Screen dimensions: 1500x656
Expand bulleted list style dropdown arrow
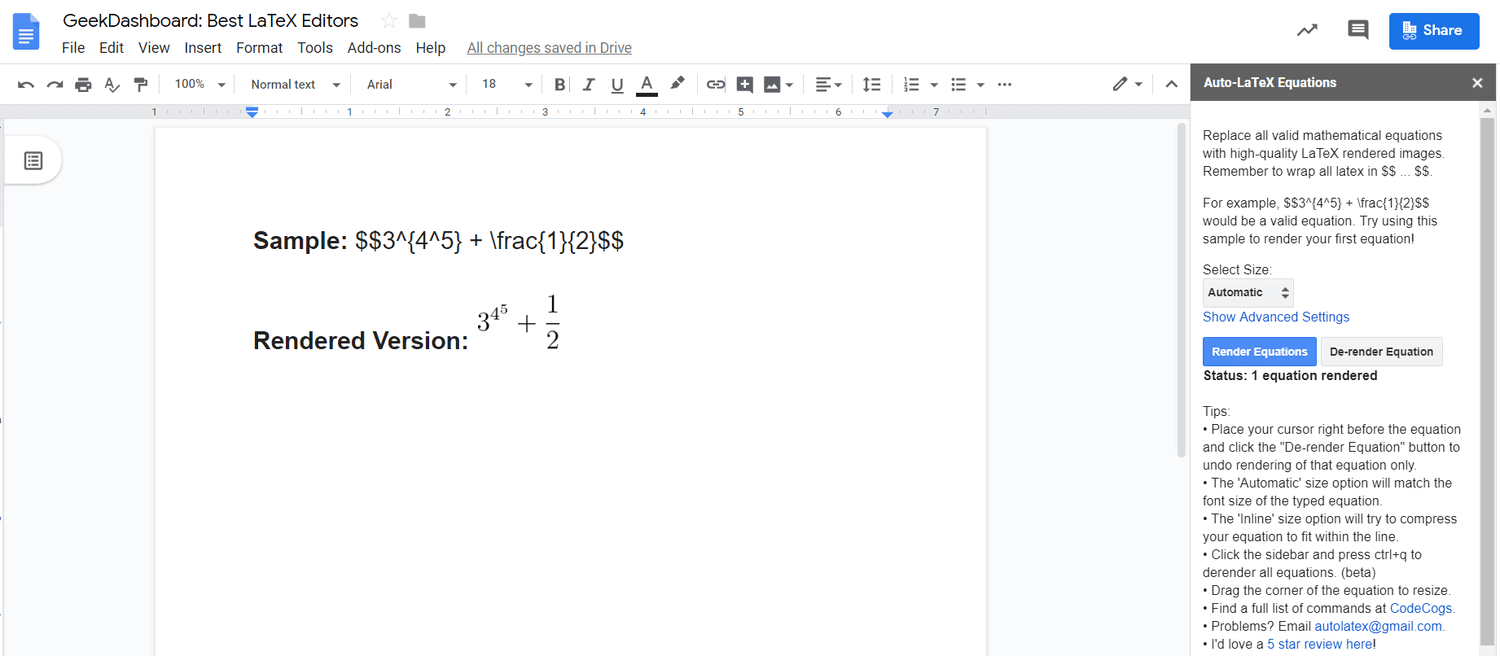tap(980, 85)
